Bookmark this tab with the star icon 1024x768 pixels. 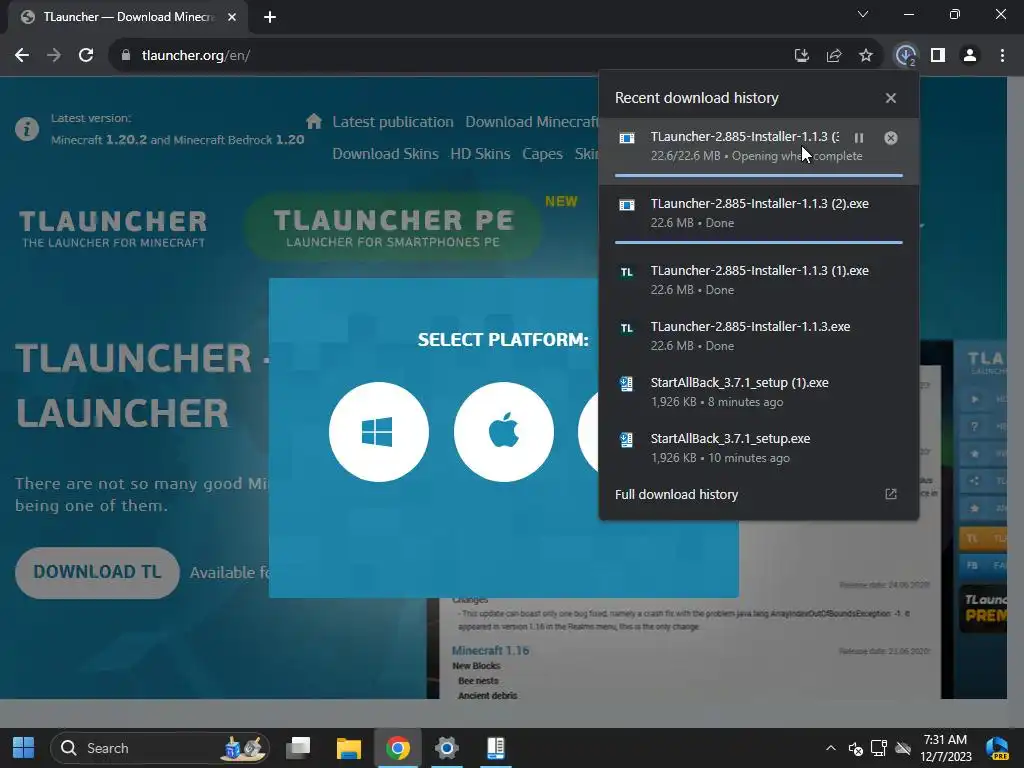tap(865, 56)
